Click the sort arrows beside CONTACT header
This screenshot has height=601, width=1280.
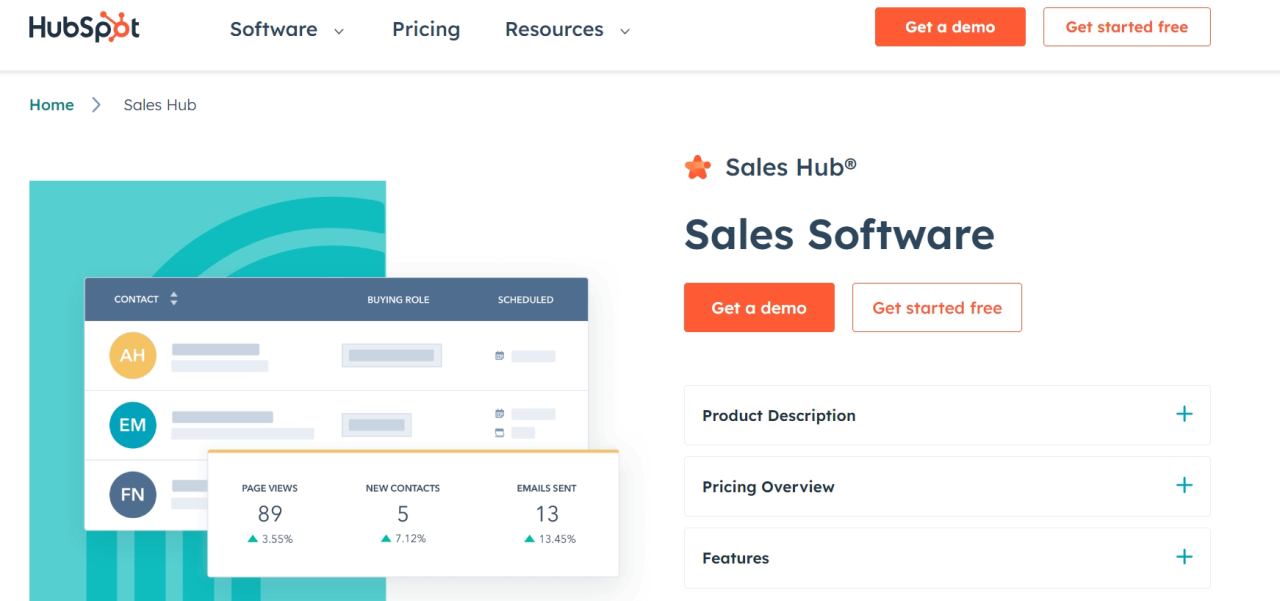coord(174,299)
